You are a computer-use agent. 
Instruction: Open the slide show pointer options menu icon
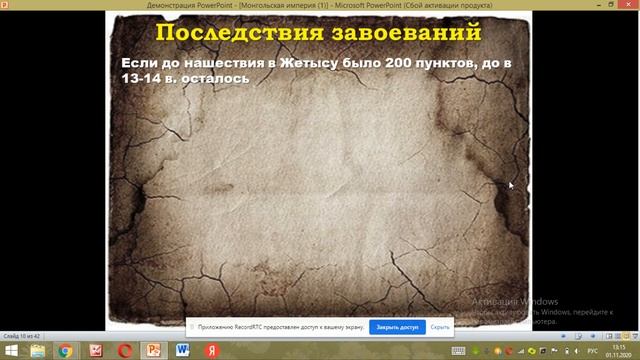click(578, 336)
